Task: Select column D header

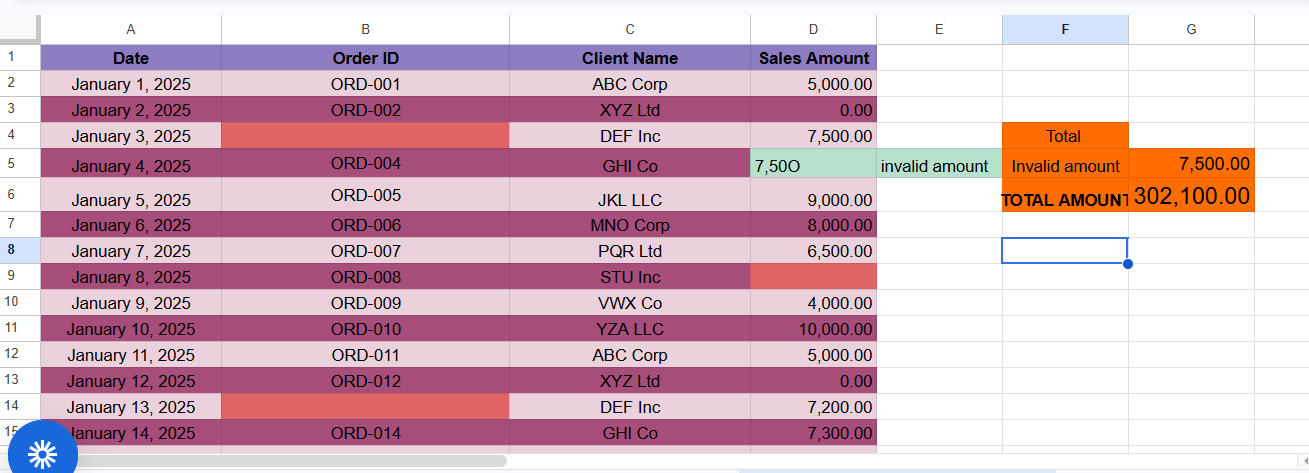Action: (813, 30)
